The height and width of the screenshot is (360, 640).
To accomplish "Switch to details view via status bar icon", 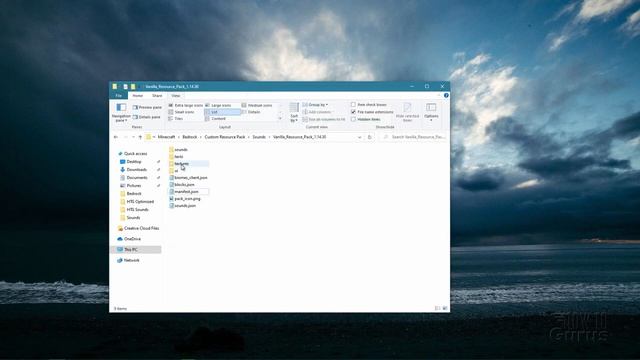I will point(437,309).
